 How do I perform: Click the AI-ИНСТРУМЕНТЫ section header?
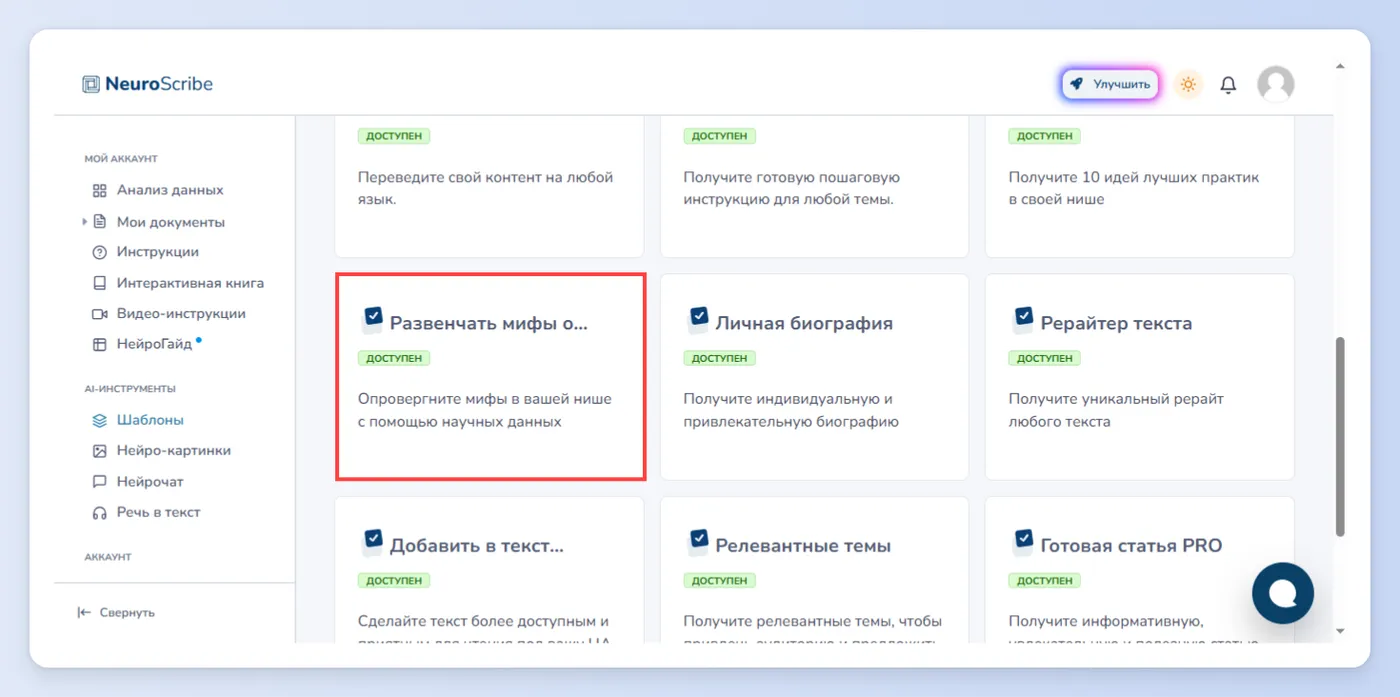pos(130,389)
